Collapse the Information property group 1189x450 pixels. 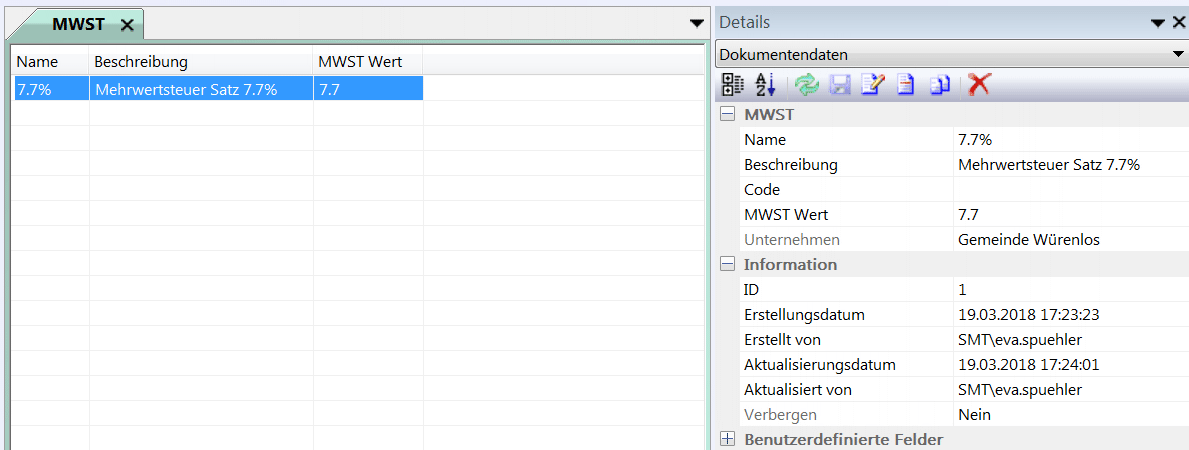point(728,265)
